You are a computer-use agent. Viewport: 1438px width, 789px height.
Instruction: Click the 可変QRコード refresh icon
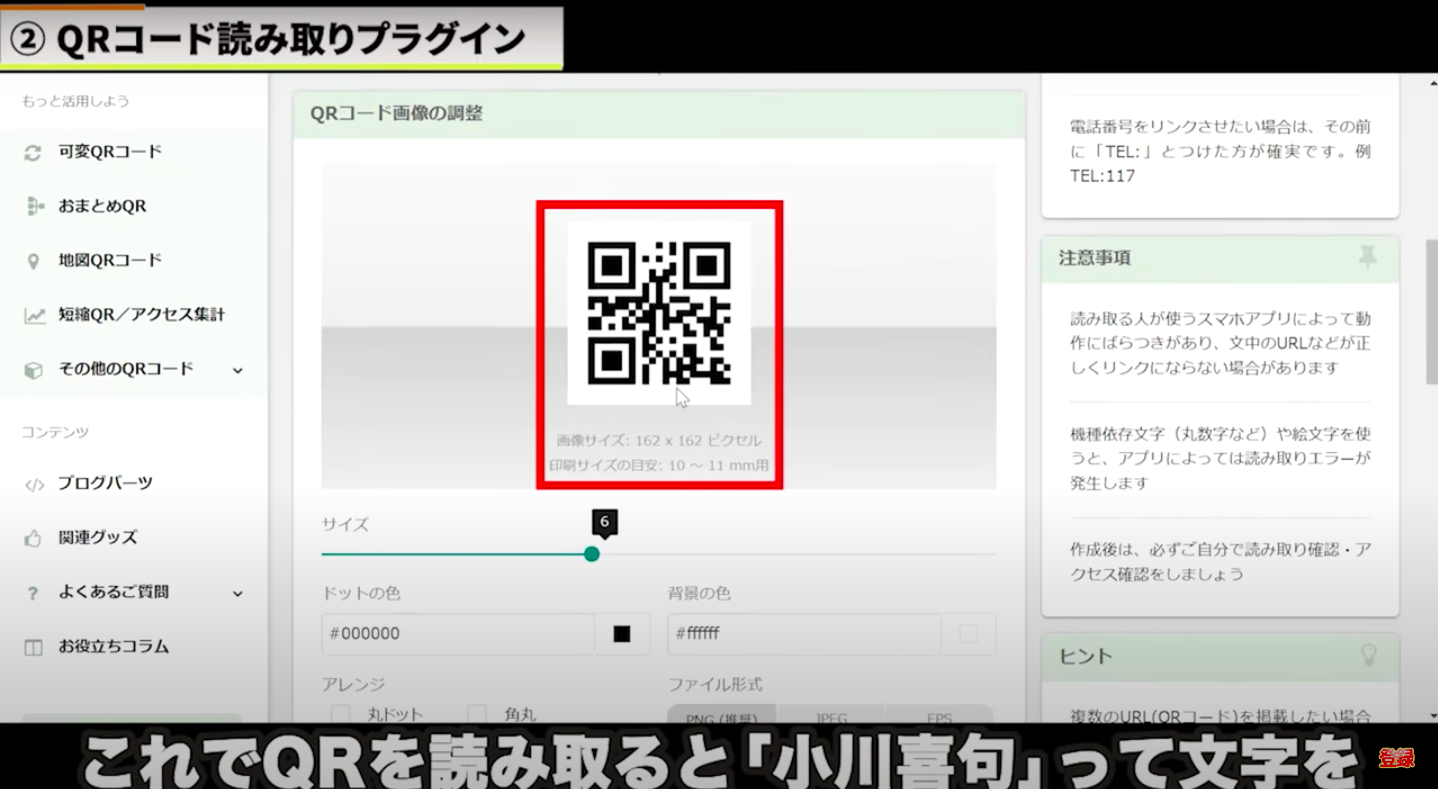pyautogui.click(x=33, y=153)
